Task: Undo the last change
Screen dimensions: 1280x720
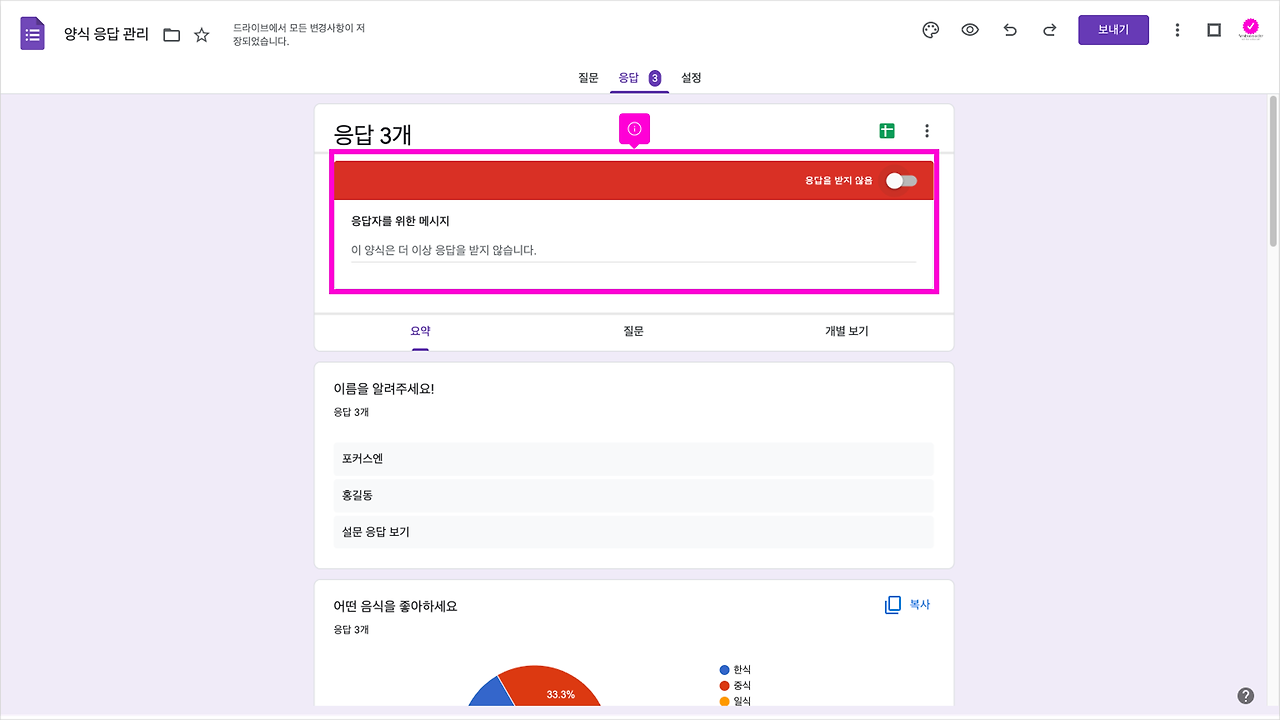Action: [x=1010, y=30]
